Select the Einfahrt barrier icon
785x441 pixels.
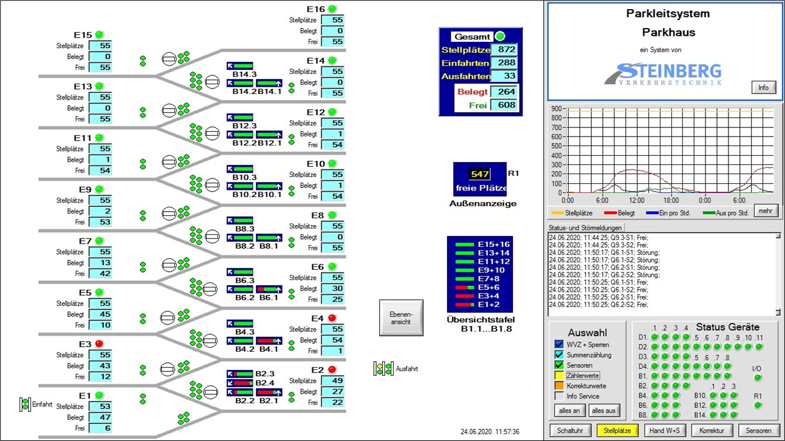pyautogui.click(x=25, y=404)
